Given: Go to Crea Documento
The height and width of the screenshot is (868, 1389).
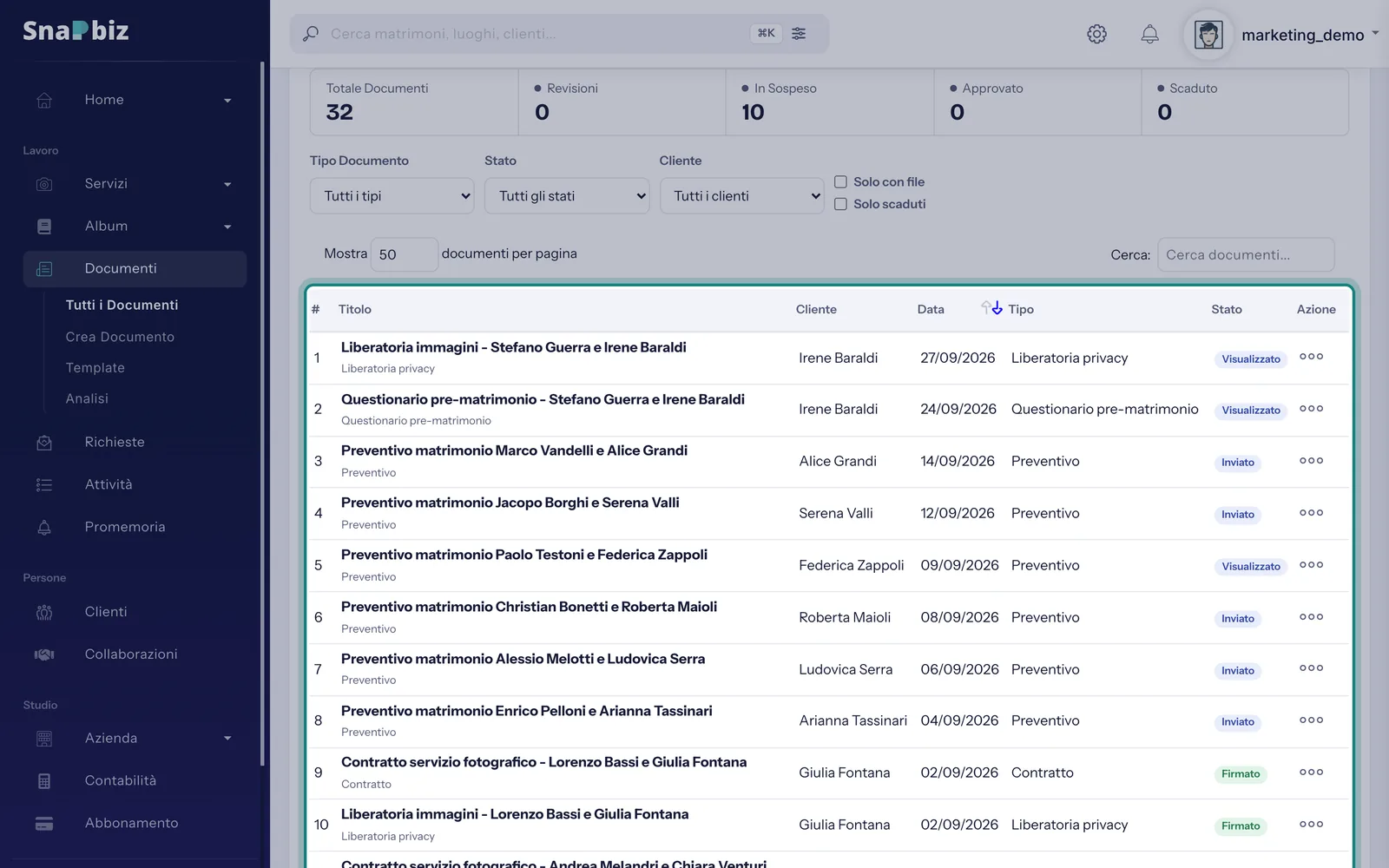Looking at the screenshot, I should pos(120,337).
